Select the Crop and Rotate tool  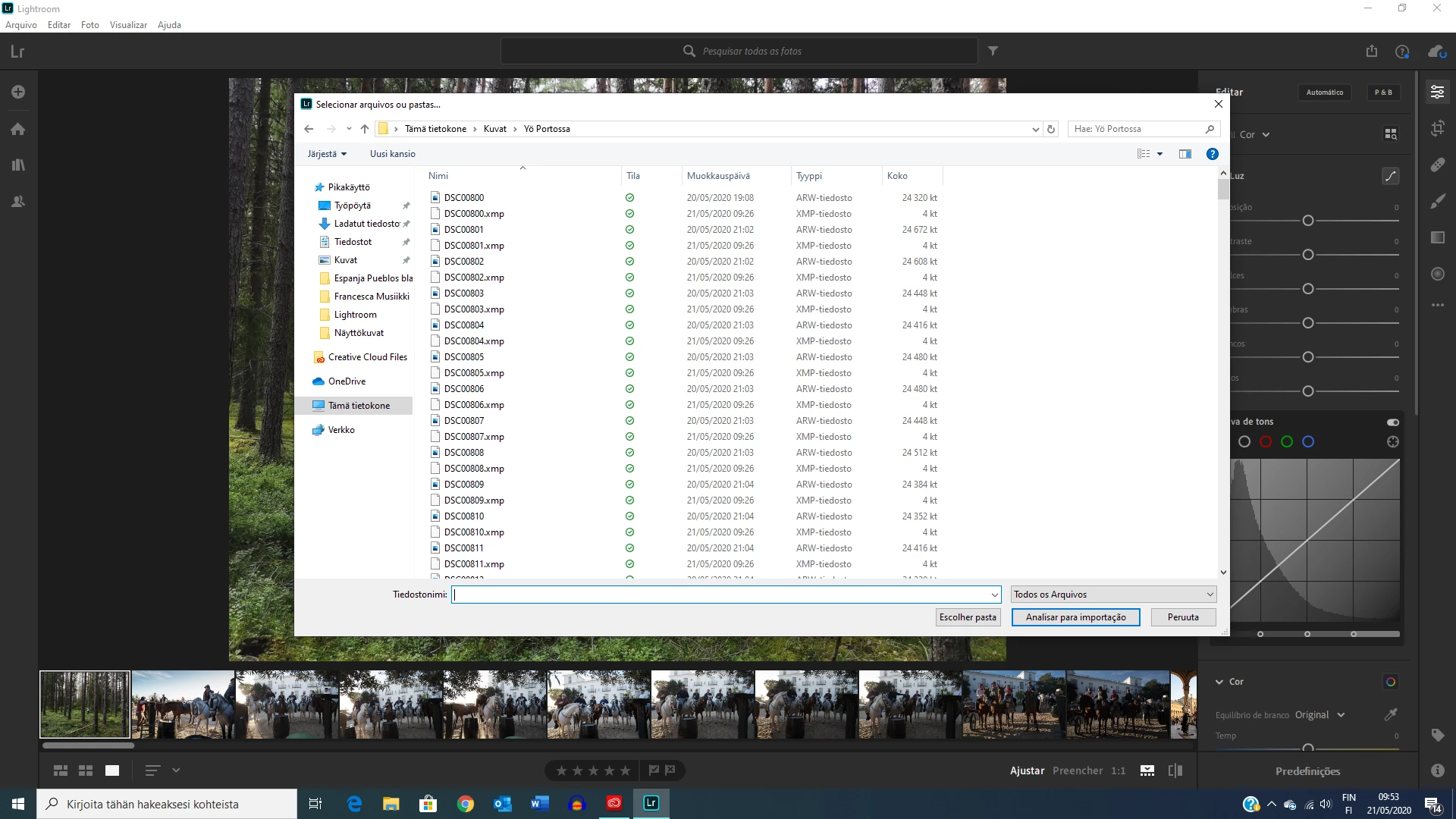[1437, 128]
